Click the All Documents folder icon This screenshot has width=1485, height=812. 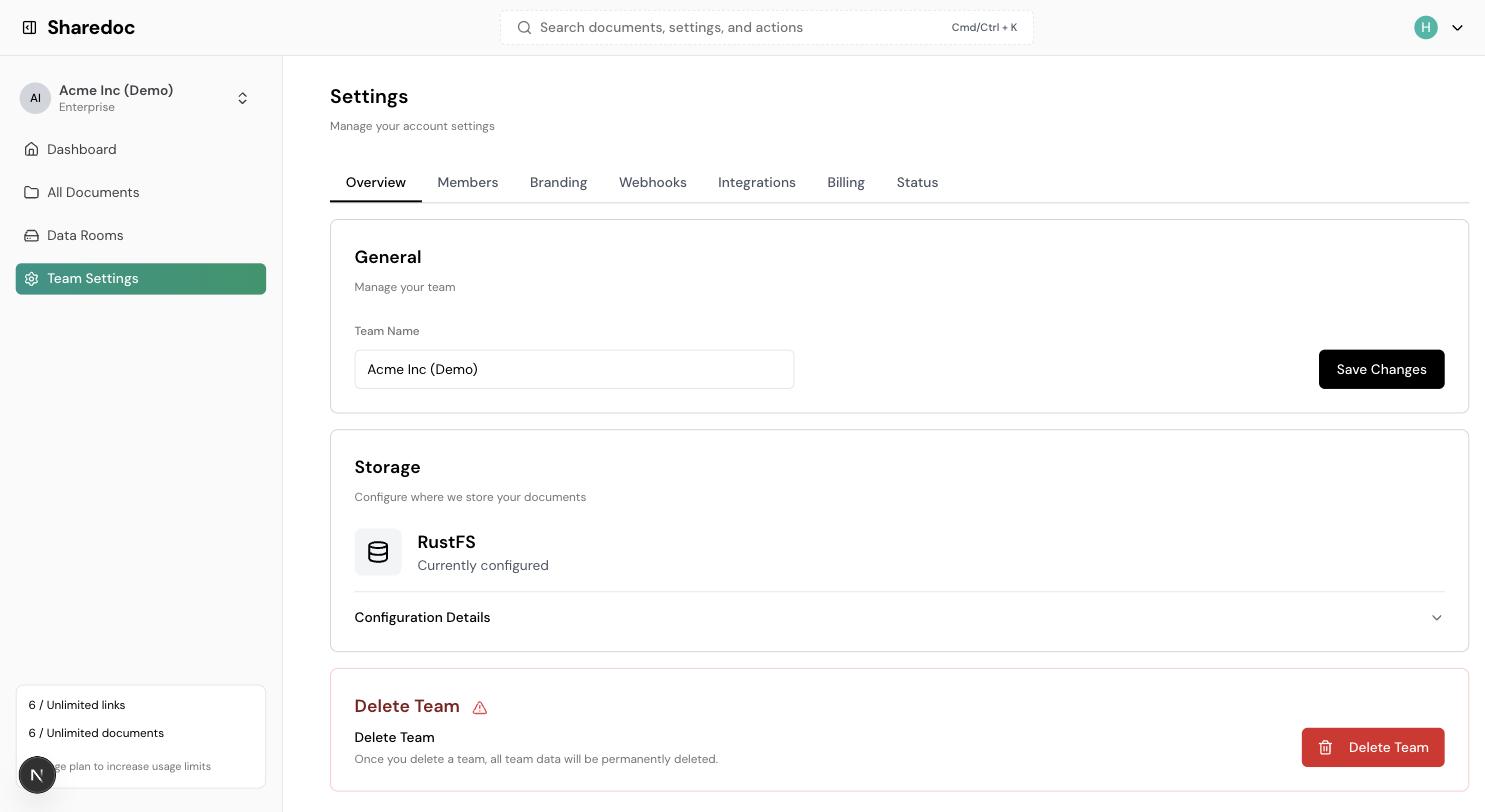(x=32, y=193)
